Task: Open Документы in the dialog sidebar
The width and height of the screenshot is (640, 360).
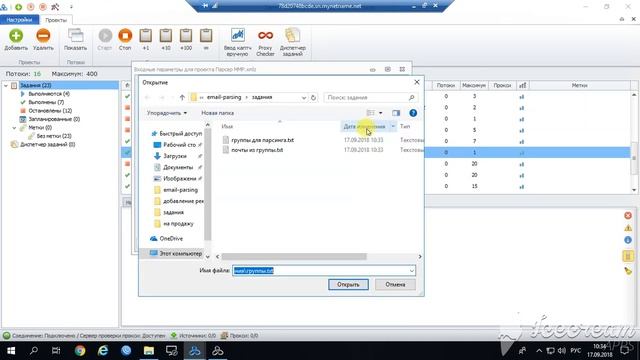Action: click(178, 167)
